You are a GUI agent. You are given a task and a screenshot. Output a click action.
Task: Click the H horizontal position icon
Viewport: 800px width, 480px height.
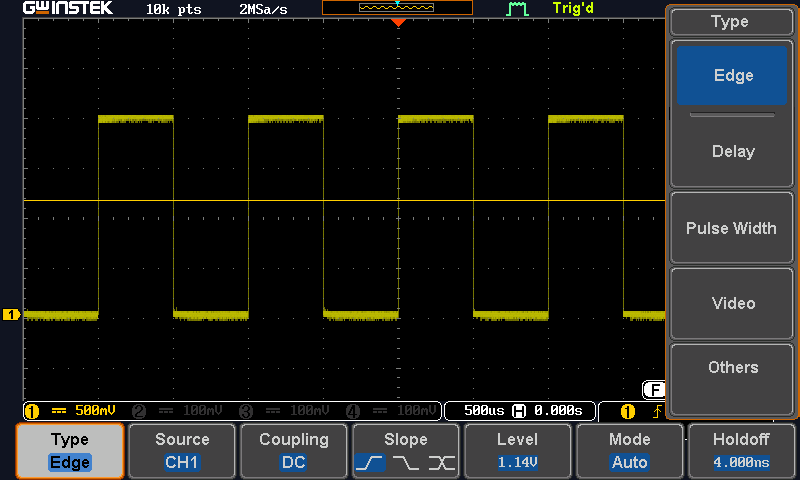click(518, 411)
